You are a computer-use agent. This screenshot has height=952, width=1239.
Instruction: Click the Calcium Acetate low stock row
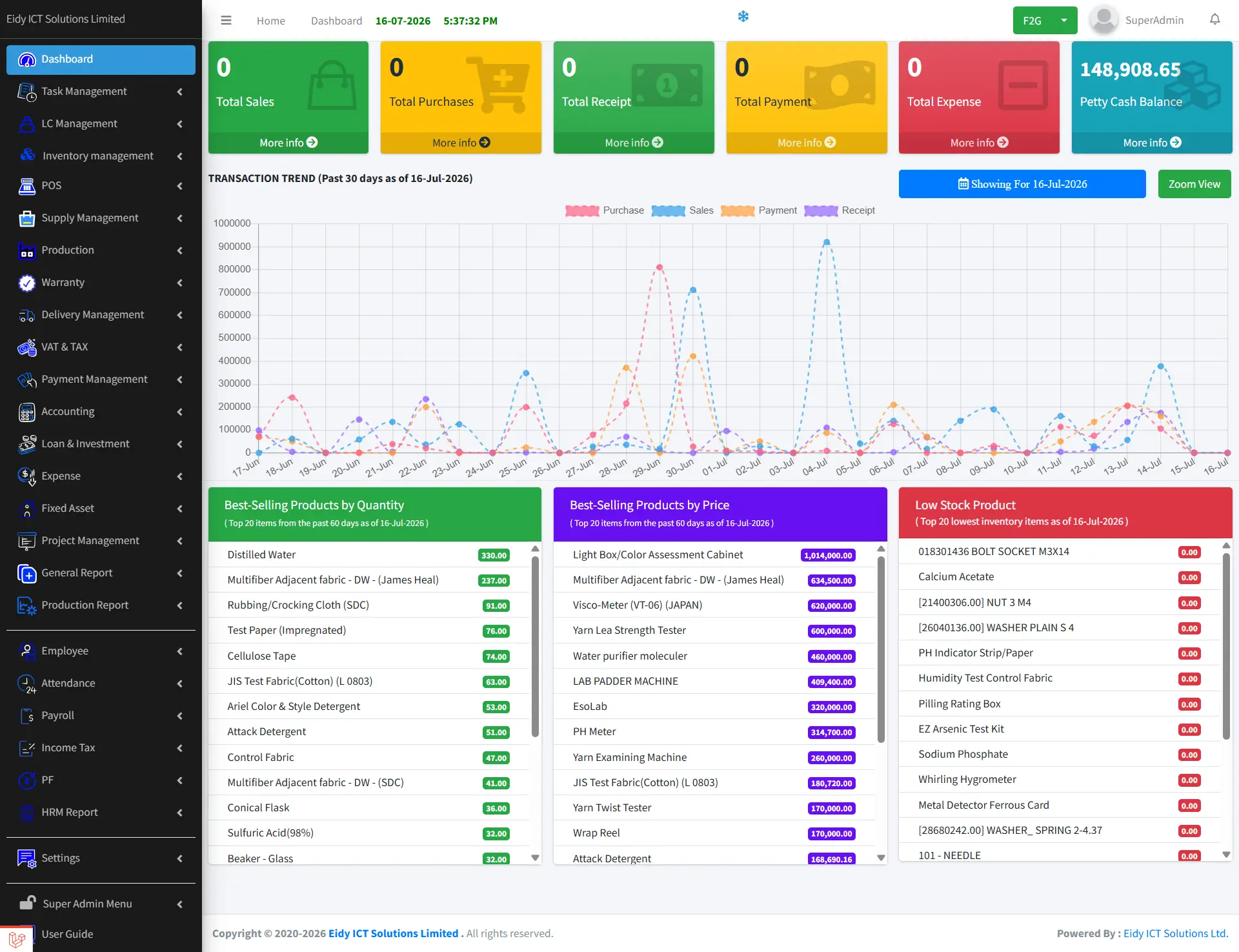1059,577
